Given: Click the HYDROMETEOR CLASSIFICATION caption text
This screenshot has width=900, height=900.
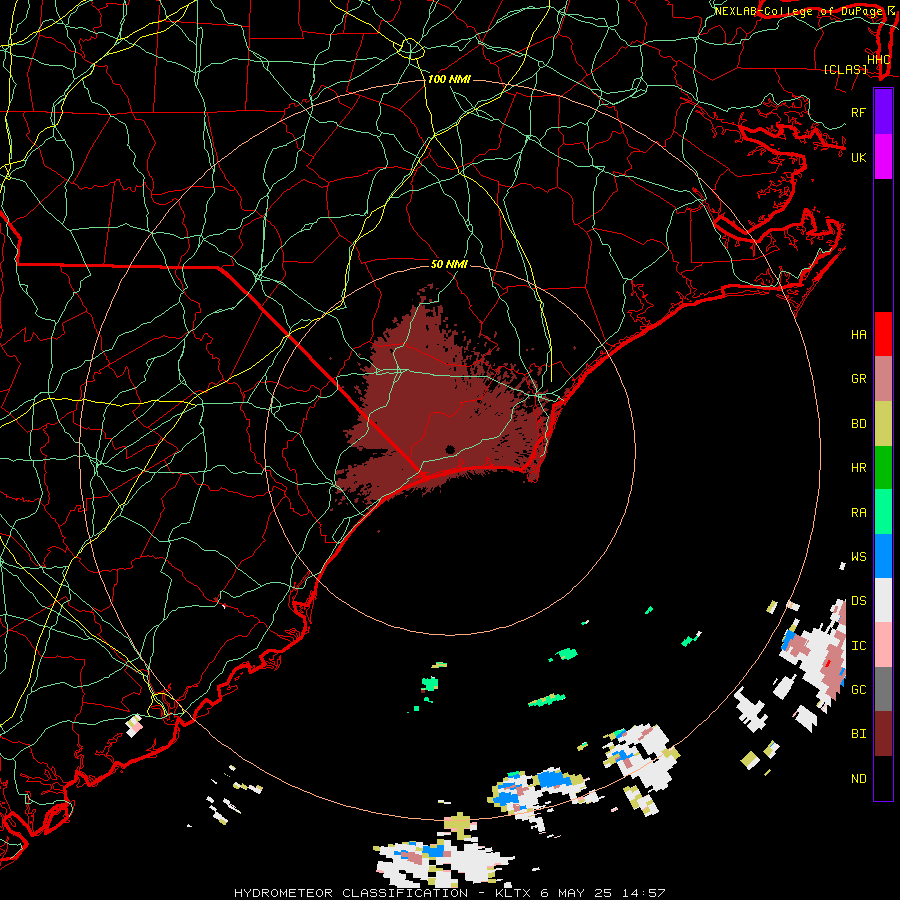Looking at the screenshot, I should [351, 893].
